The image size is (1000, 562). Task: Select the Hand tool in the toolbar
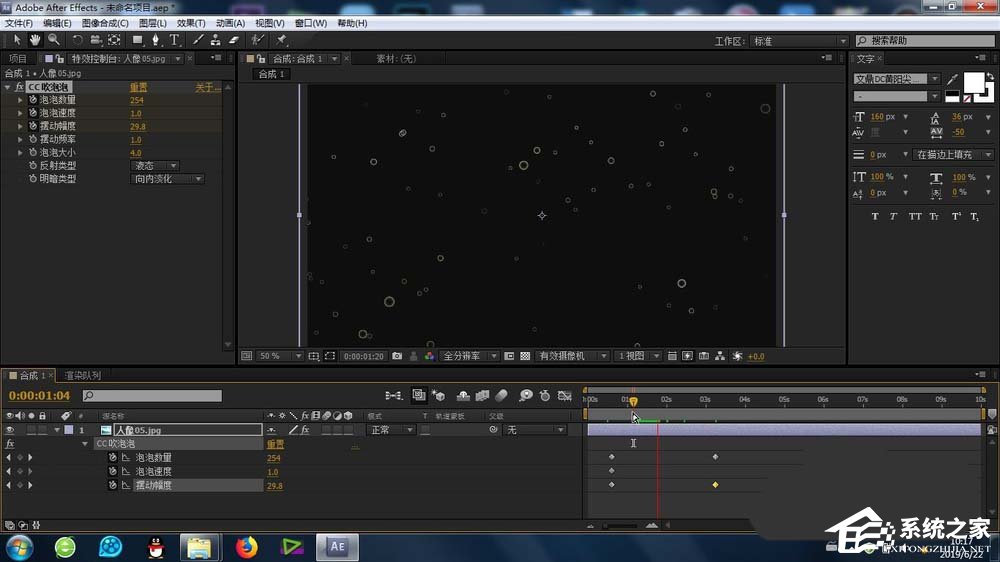pos(35,40)
